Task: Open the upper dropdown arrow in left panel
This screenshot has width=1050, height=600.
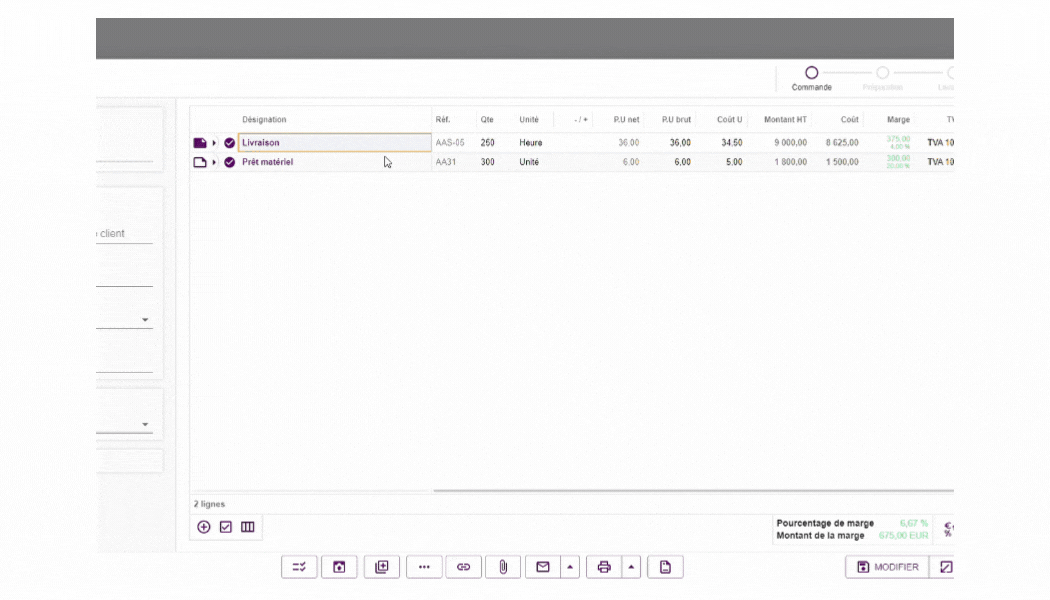Action: tap(145, 320)
